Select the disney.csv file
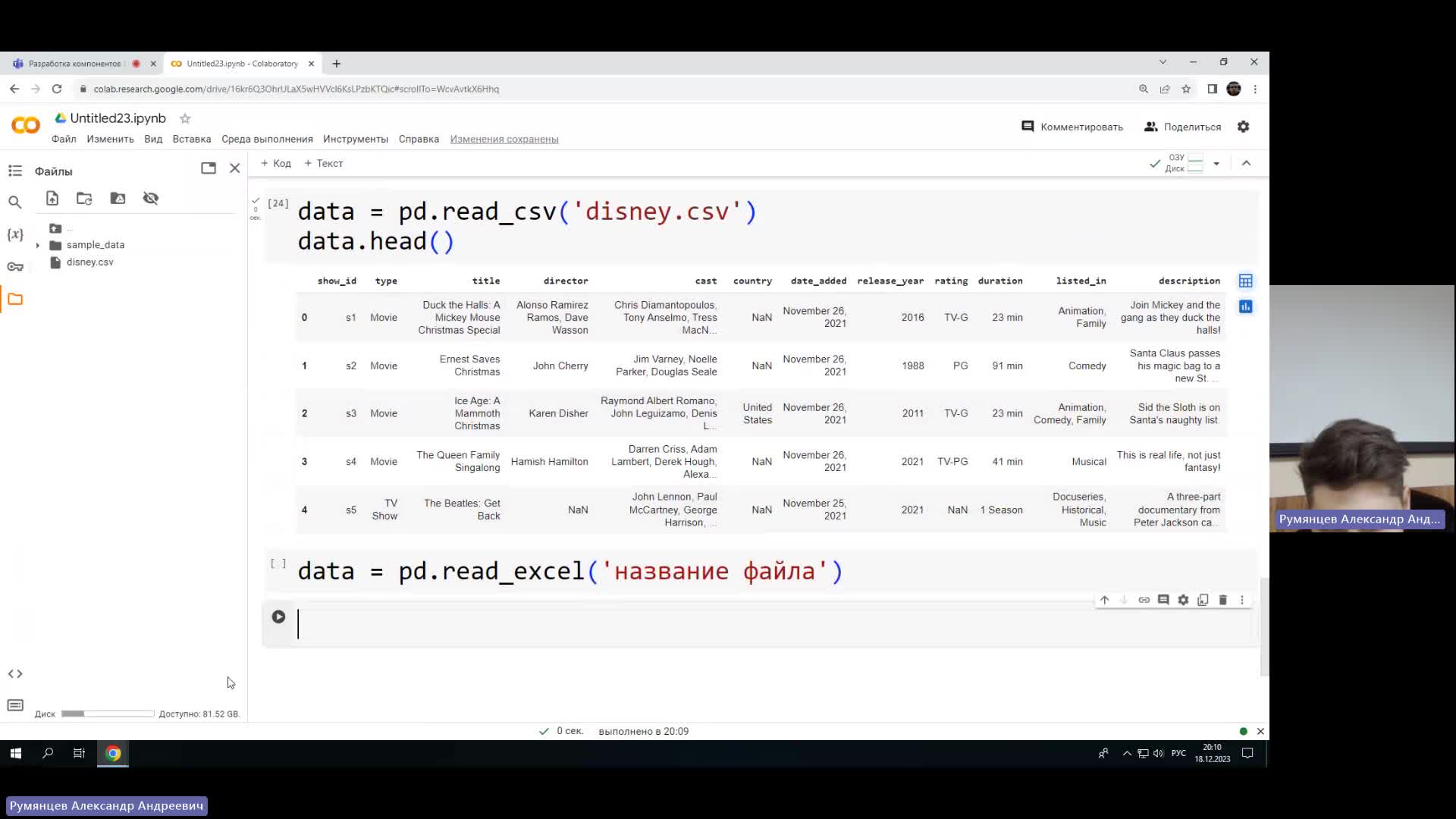 click(x=89, y=262)
